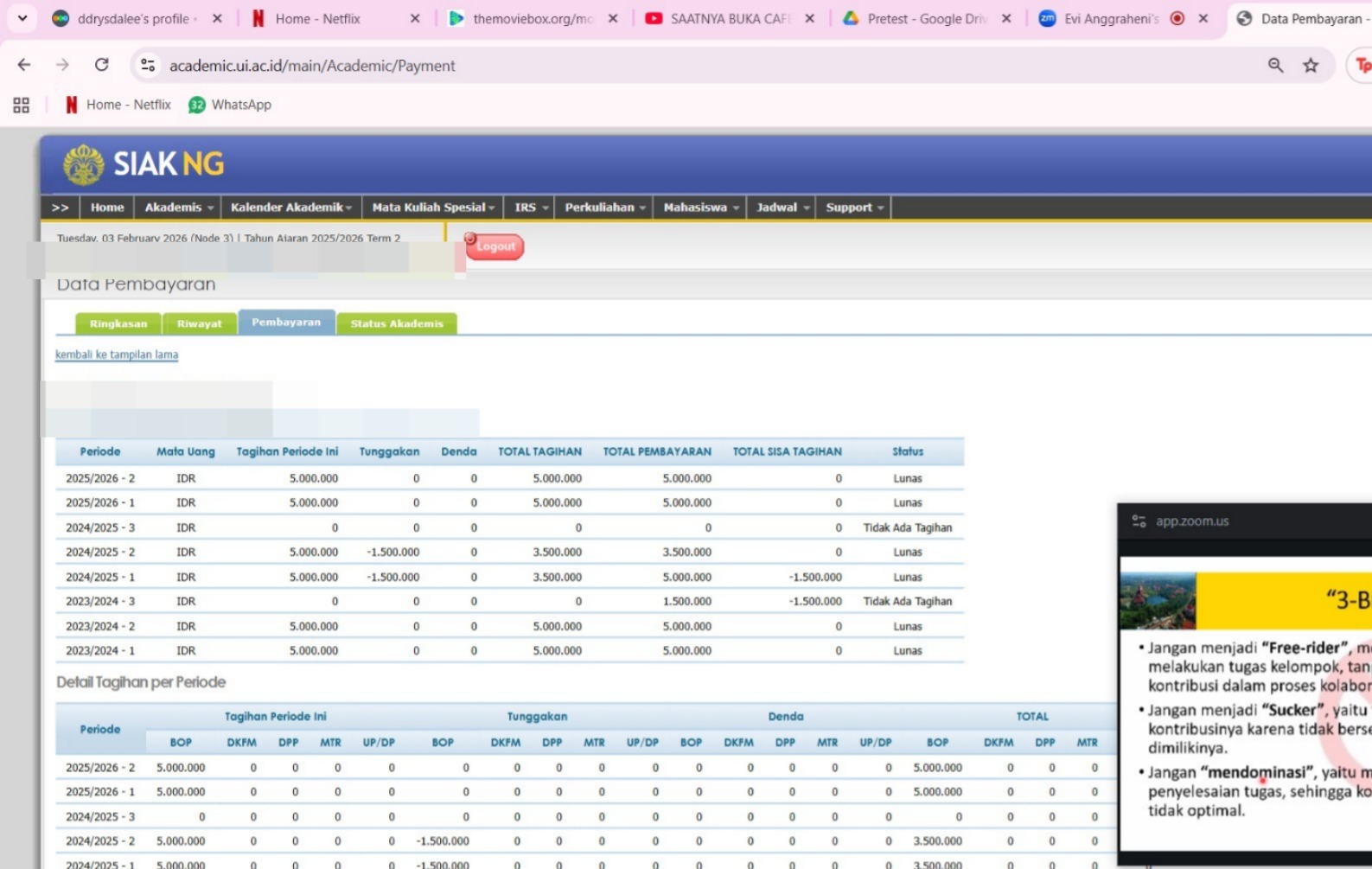Expand the Perkuliahan menu

604,208
